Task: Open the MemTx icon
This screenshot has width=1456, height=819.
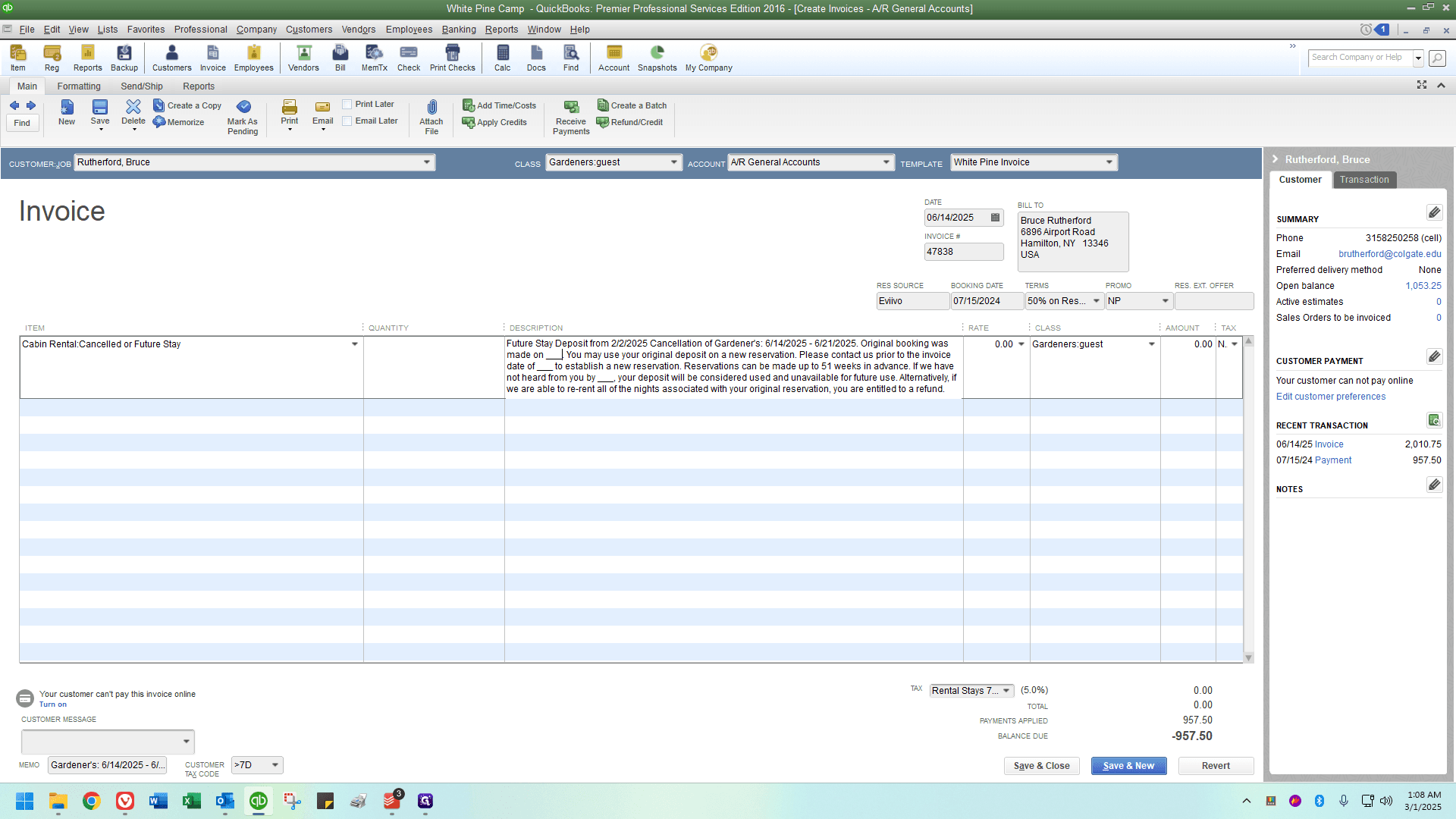Action: point(375,58)
